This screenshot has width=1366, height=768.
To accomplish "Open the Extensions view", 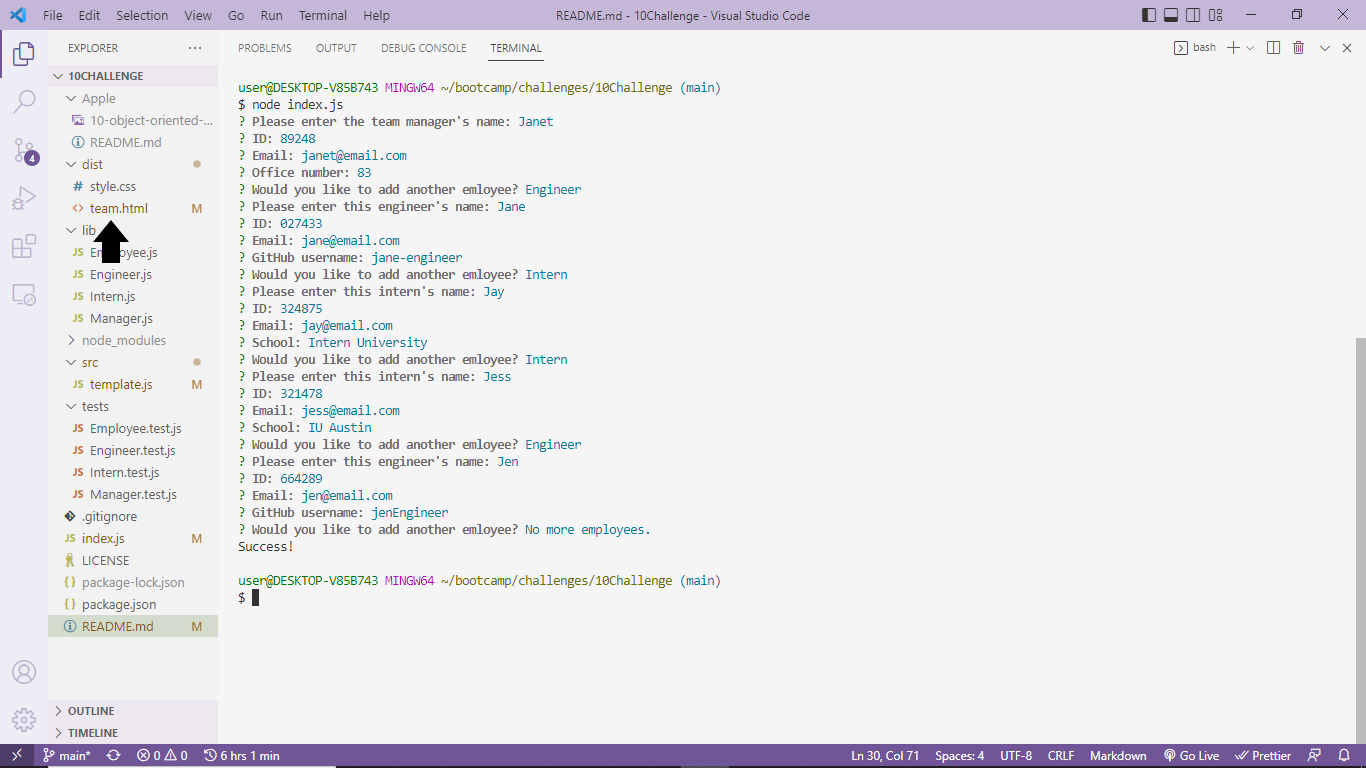I will point(24,246).
